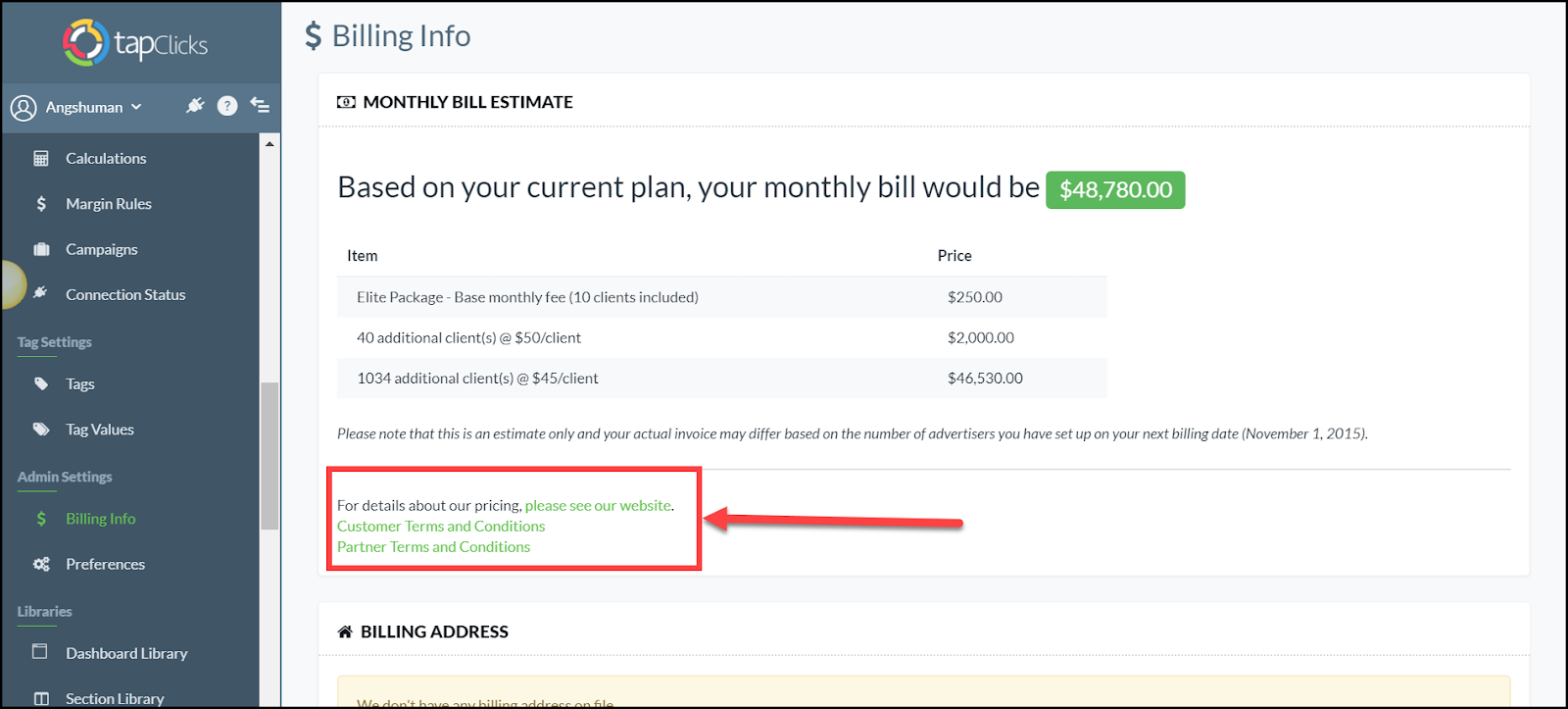Open the help question mark icon

point(227,106)
